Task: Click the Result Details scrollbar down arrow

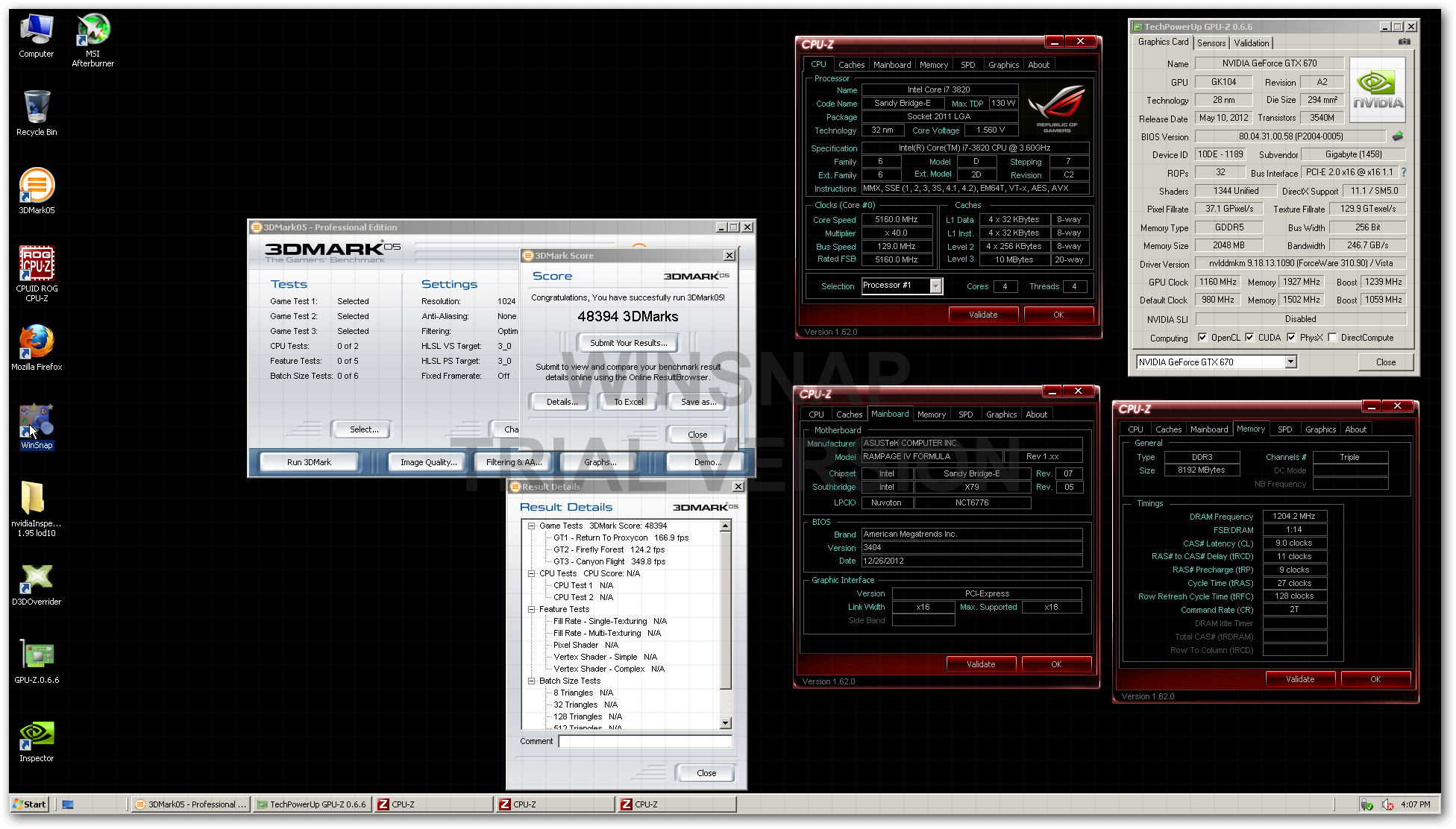Action: pos(726,723)
